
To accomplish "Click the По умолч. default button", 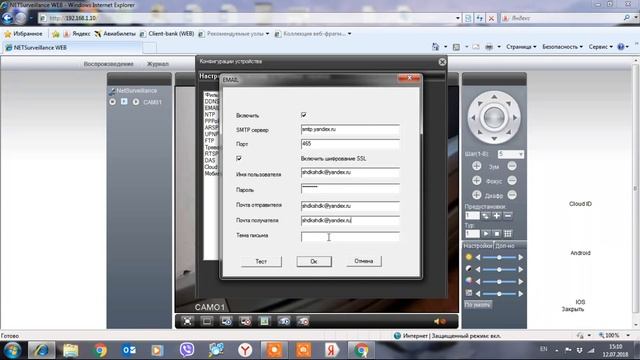I will [478, 305].
